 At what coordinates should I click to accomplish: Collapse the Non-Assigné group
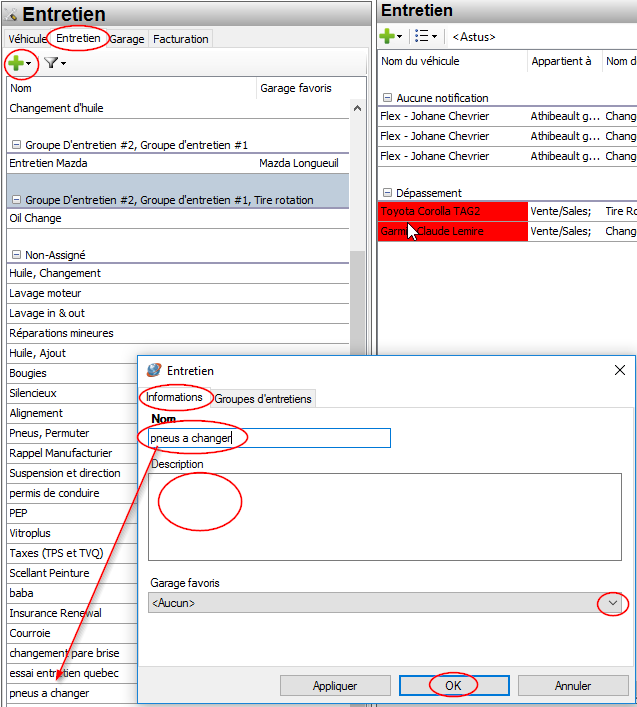[15, 255]
